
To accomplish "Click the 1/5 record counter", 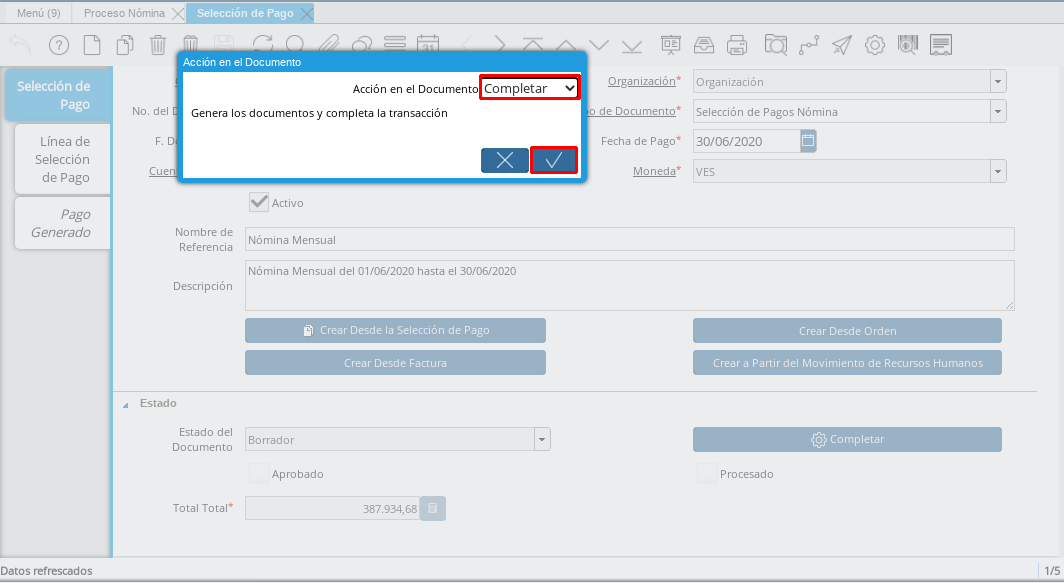I will (1051, 571).
